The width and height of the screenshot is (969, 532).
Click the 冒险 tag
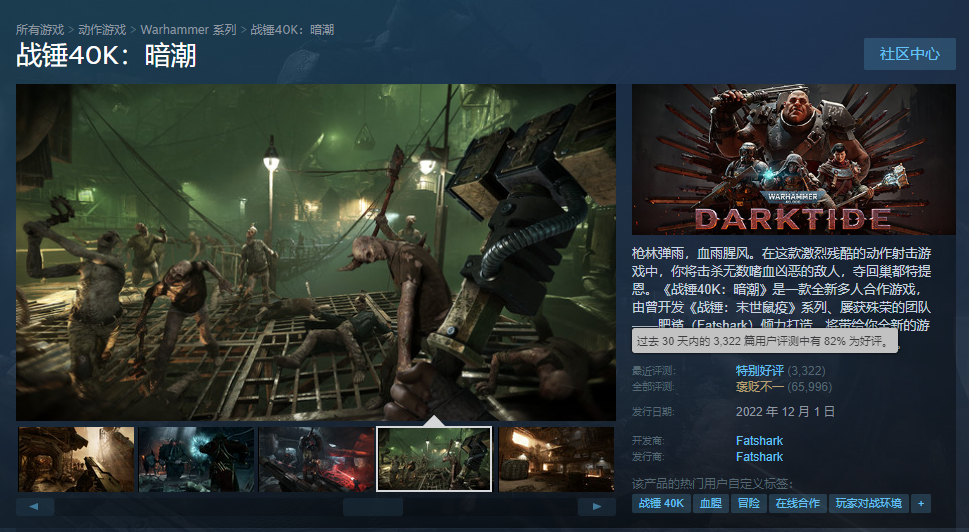click(749, 504)
